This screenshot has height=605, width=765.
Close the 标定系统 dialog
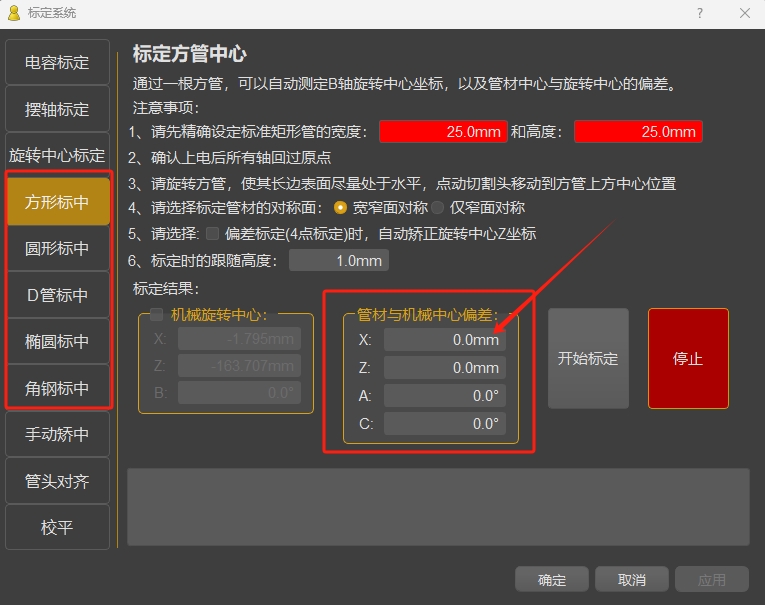click(x=745, y=13)
